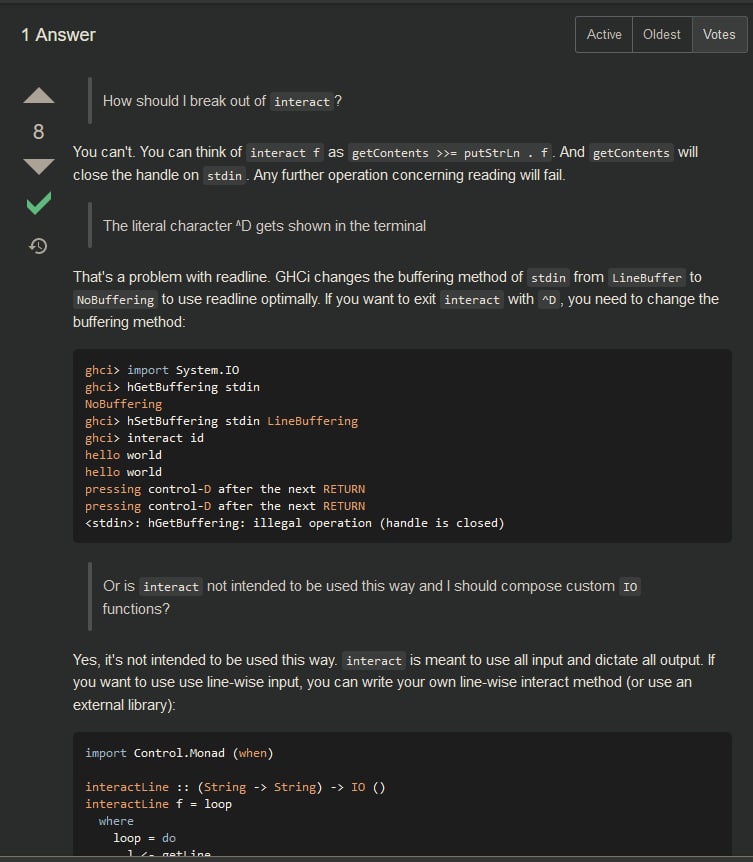Click the inline 'NoBuffering' code snippet
This screenshot has width=753, height=862.
point(115,300)
